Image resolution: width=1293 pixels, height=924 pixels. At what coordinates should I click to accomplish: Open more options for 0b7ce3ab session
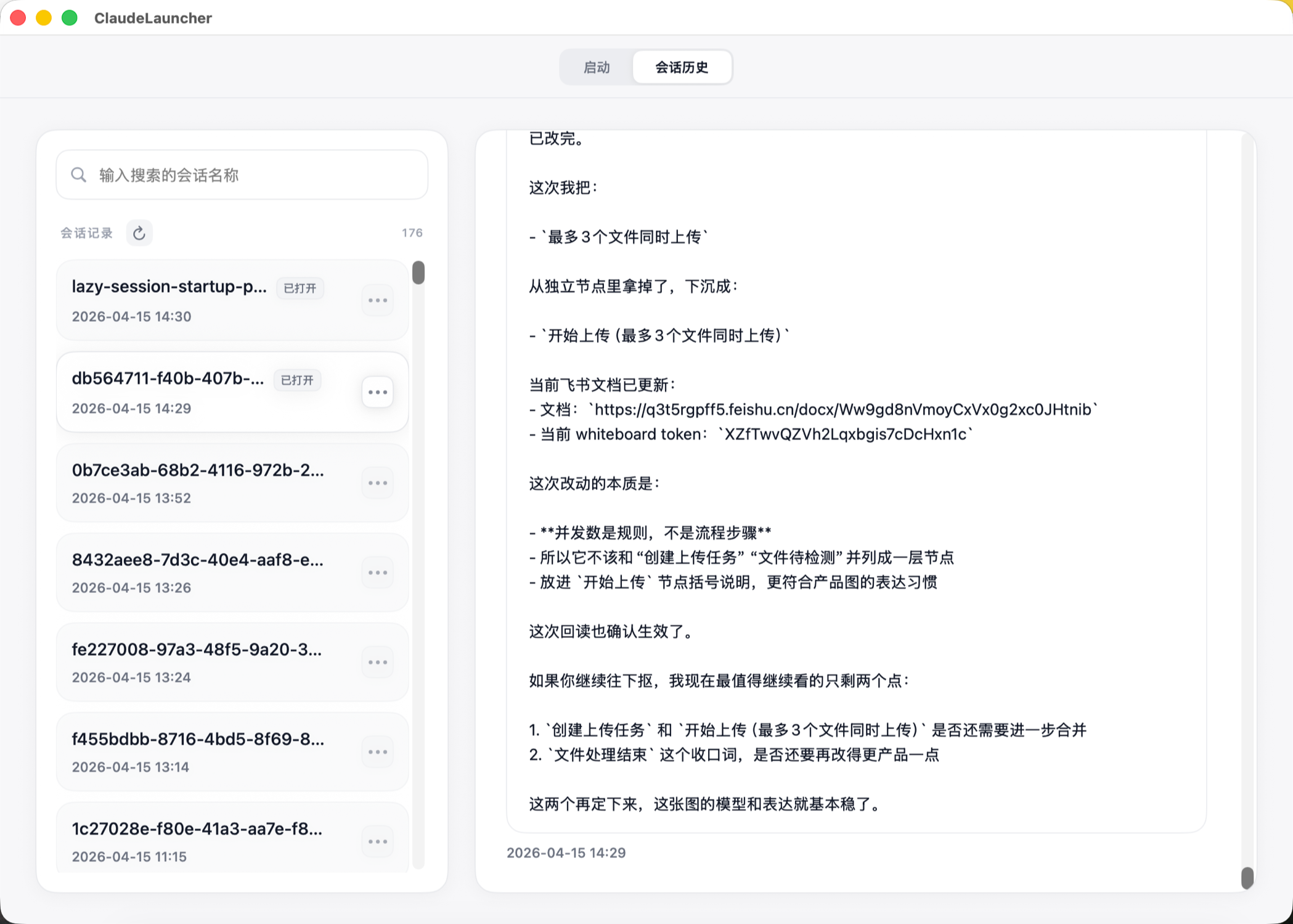point(377,483)
